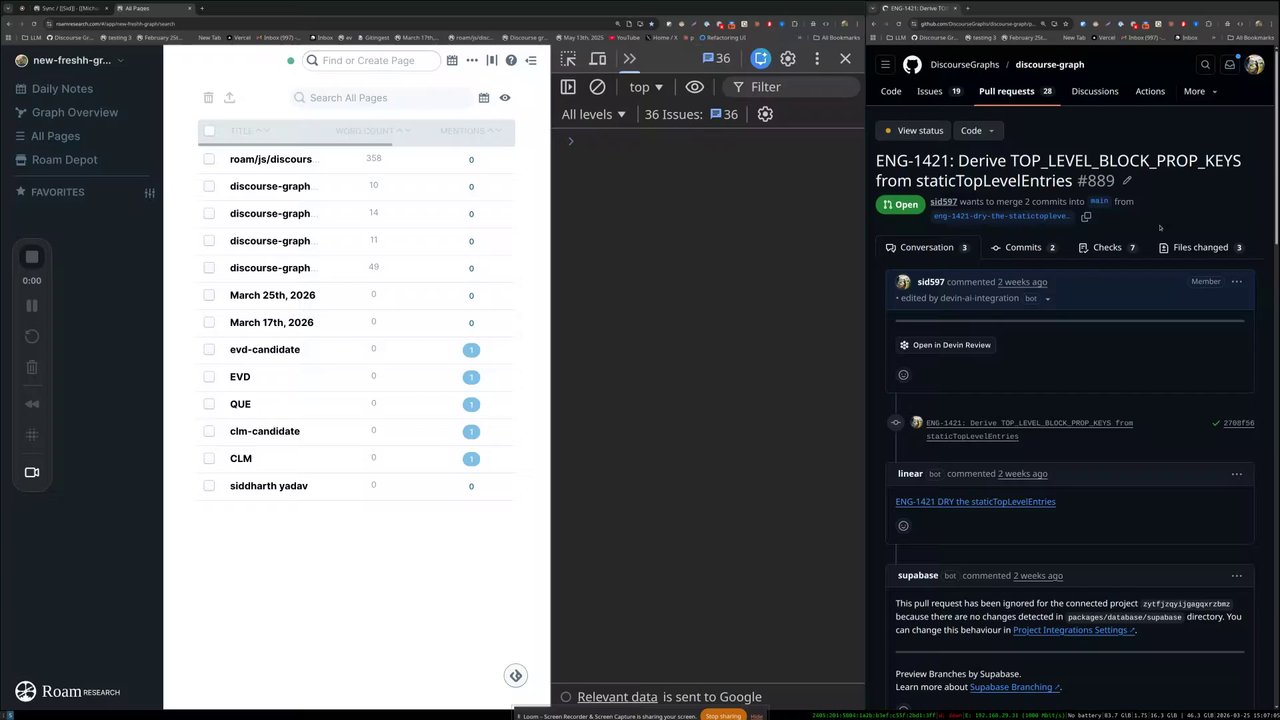This screenshot has height=720, width=1280.
Task: Open DevTools settings gear icon
Action: (788, 59)
